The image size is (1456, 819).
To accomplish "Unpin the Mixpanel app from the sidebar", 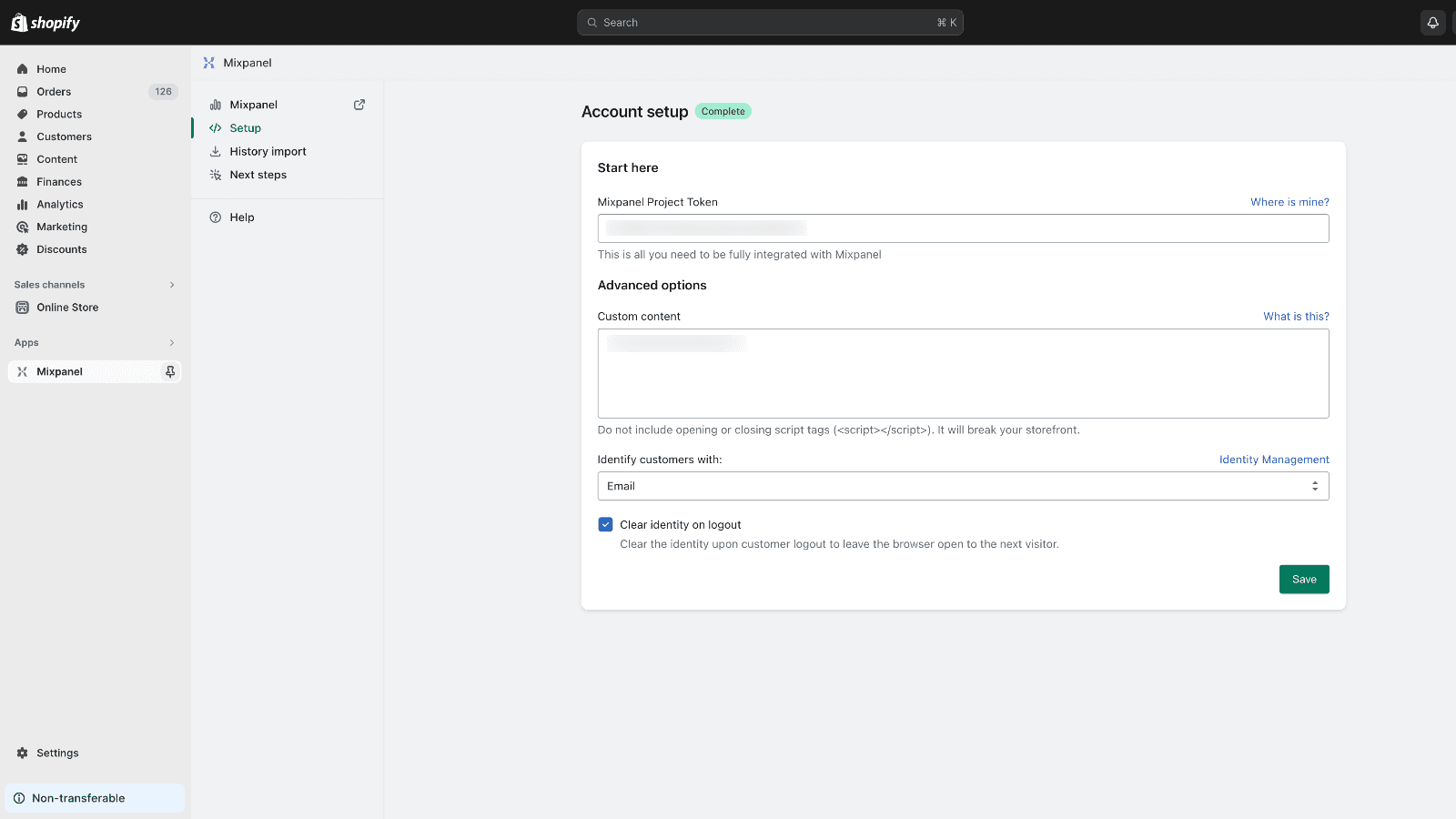I will click(169, 371).
